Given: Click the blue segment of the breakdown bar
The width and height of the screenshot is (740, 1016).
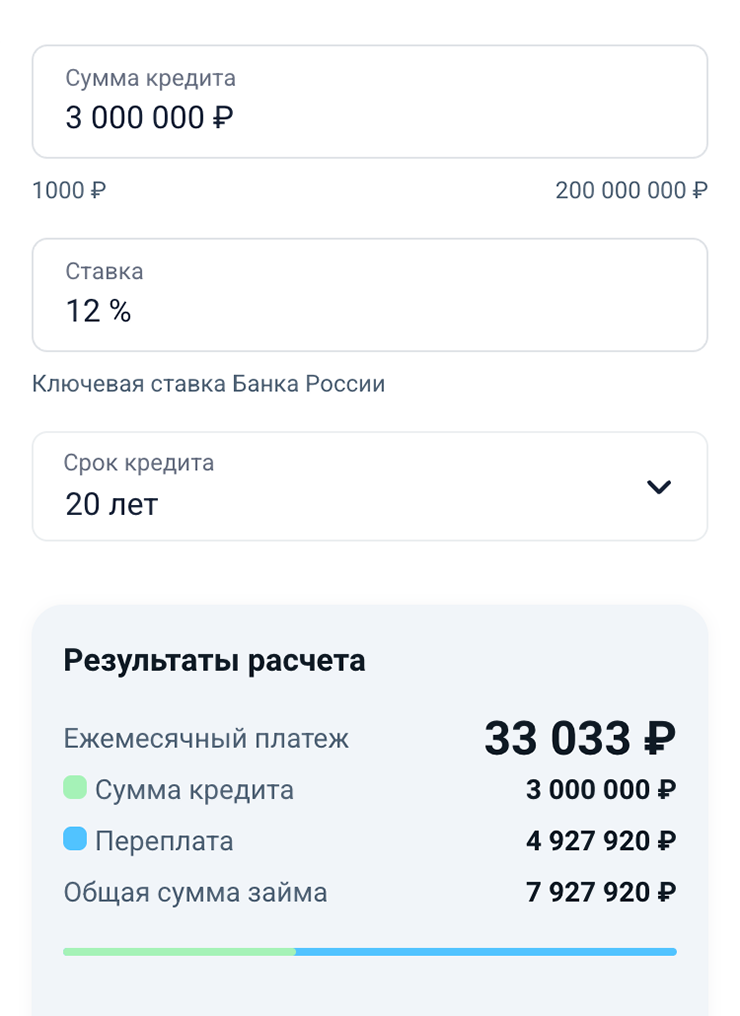Looking at the screenshot, I should pos(486,952).
